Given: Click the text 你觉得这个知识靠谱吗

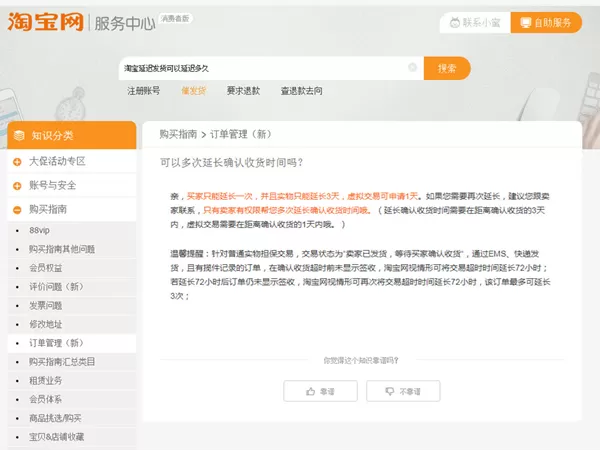Looking at the screenshot, I should 361,360.
